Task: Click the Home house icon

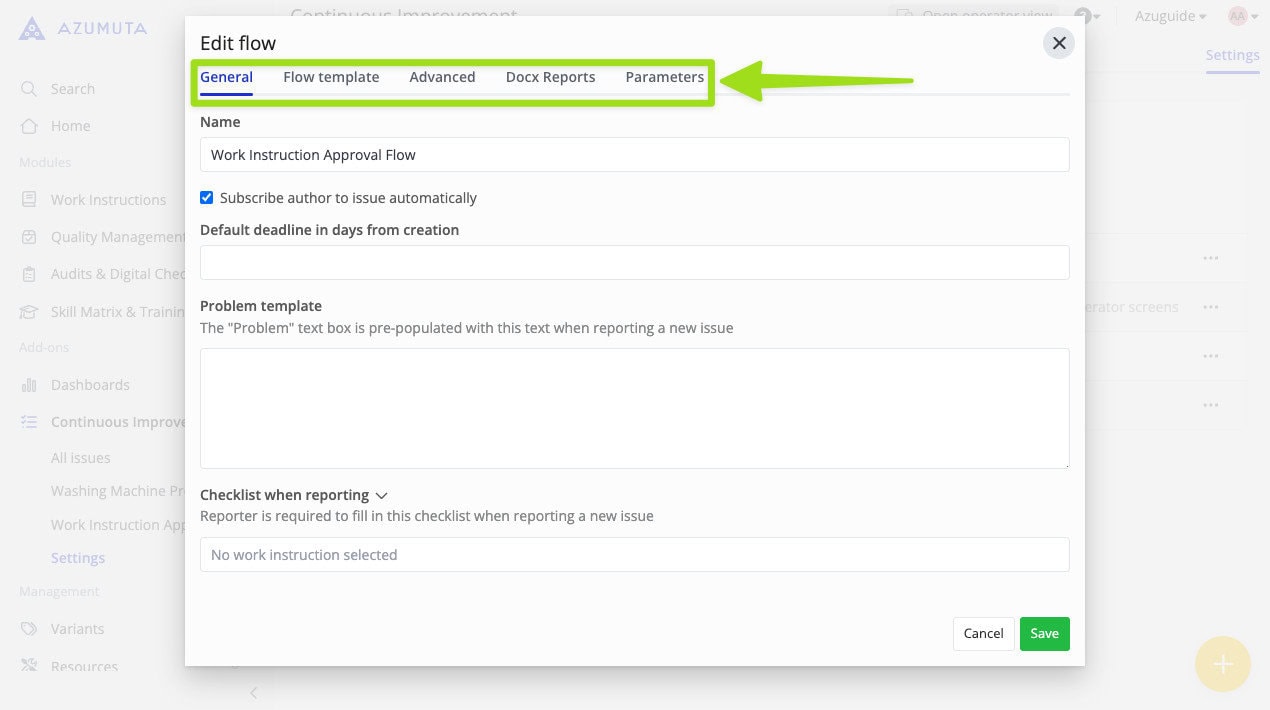Action: [30, 126]
